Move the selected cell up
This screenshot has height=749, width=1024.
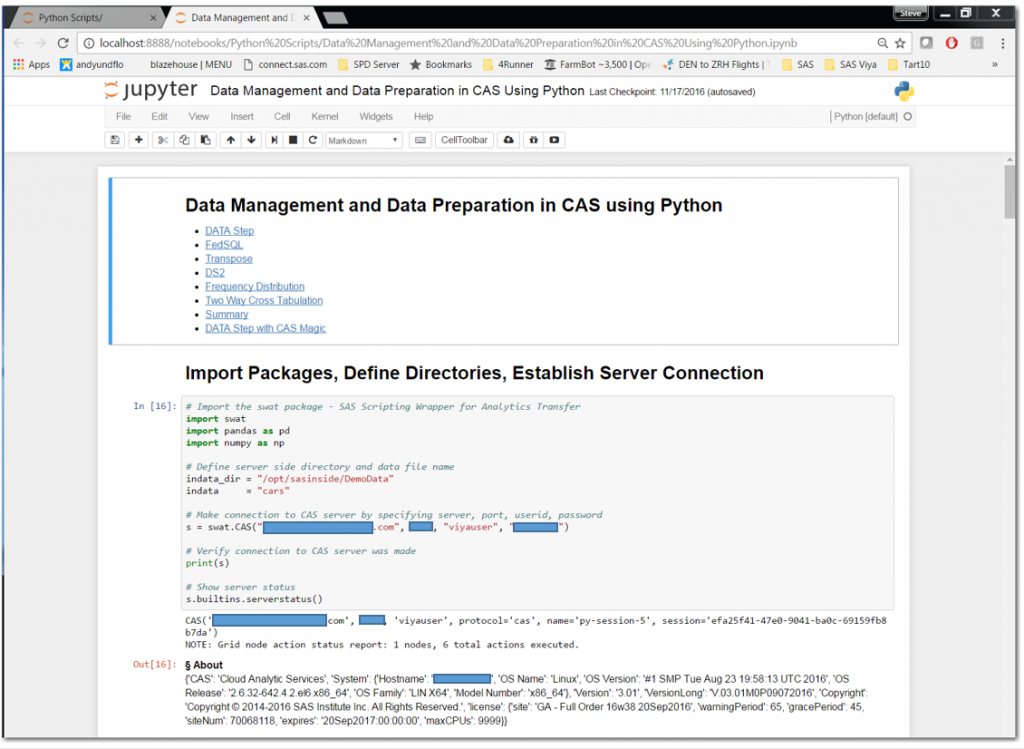(230, 139)
